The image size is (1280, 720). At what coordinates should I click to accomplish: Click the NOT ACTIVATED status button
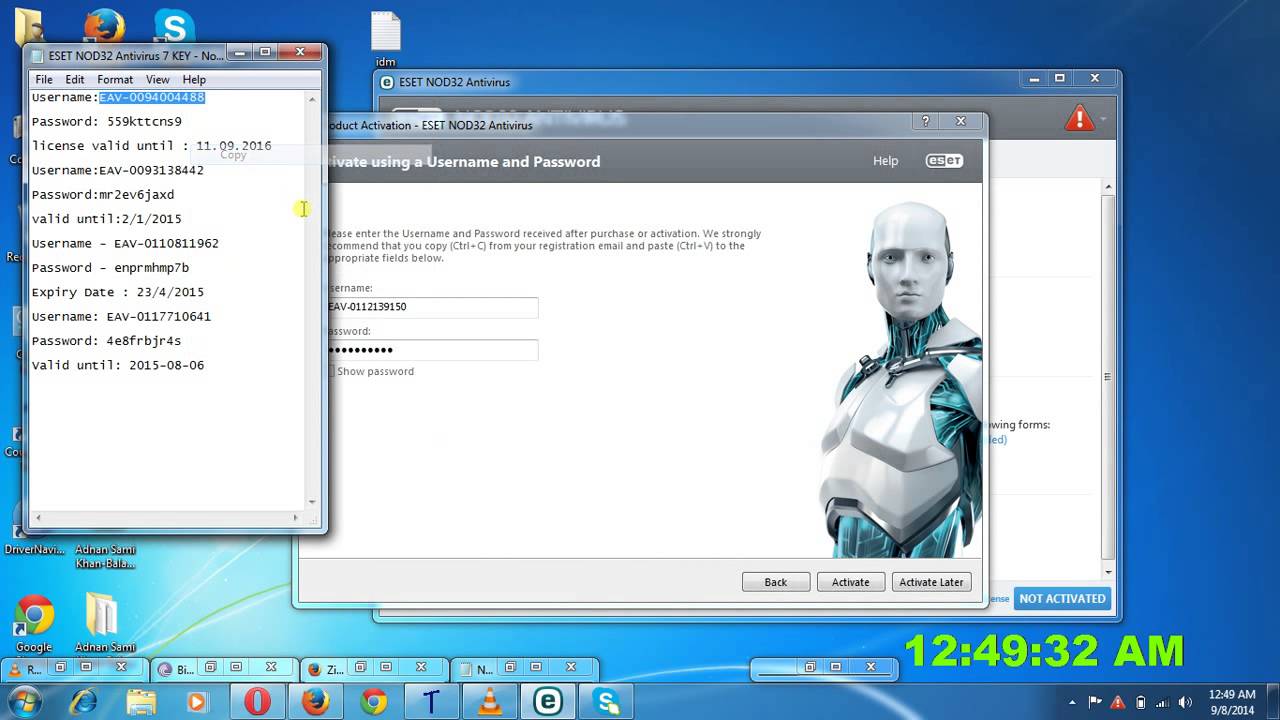coord(1062,598)
